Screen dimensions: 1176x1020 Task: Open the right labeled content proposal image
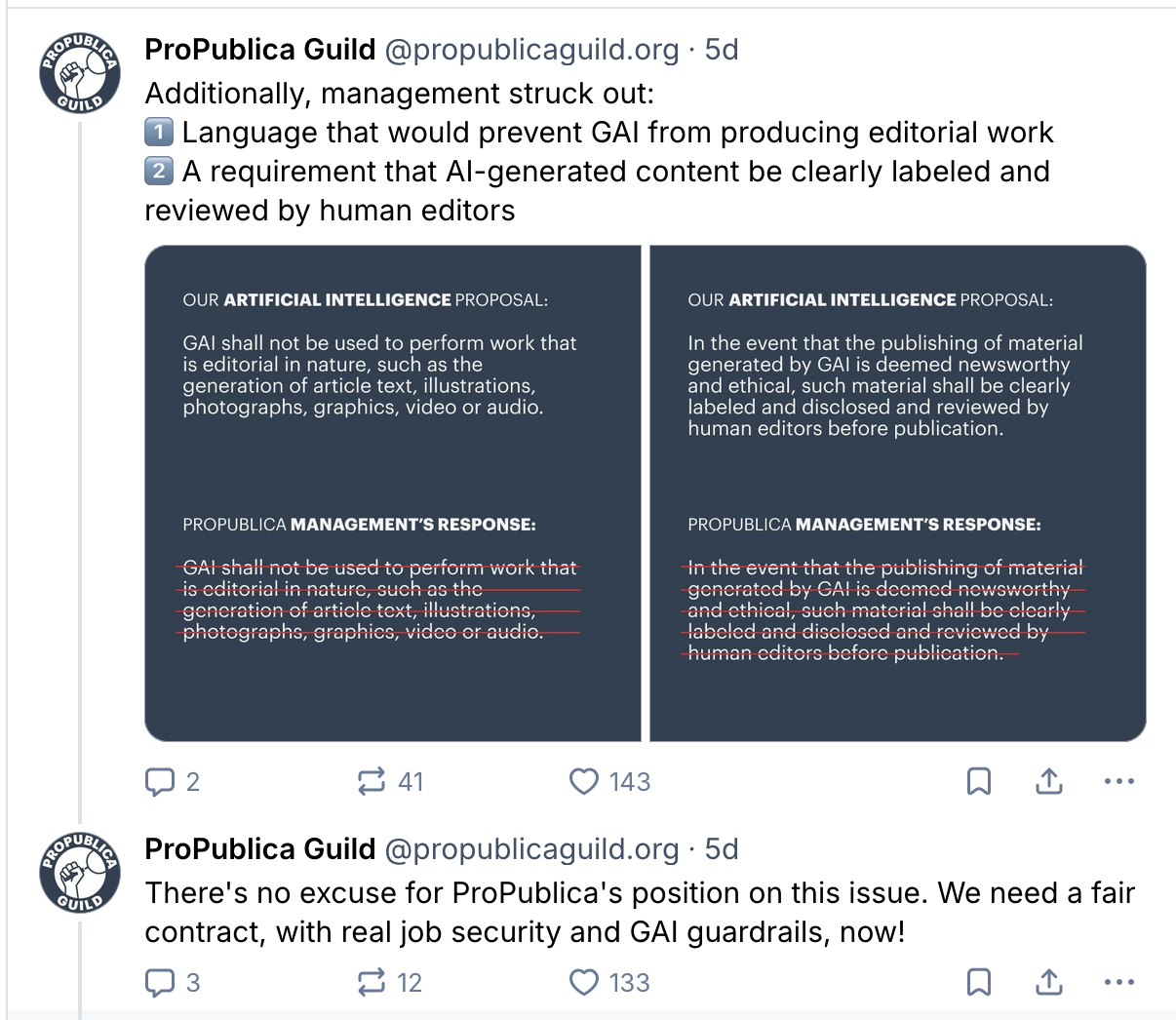(x=897, y=493)
